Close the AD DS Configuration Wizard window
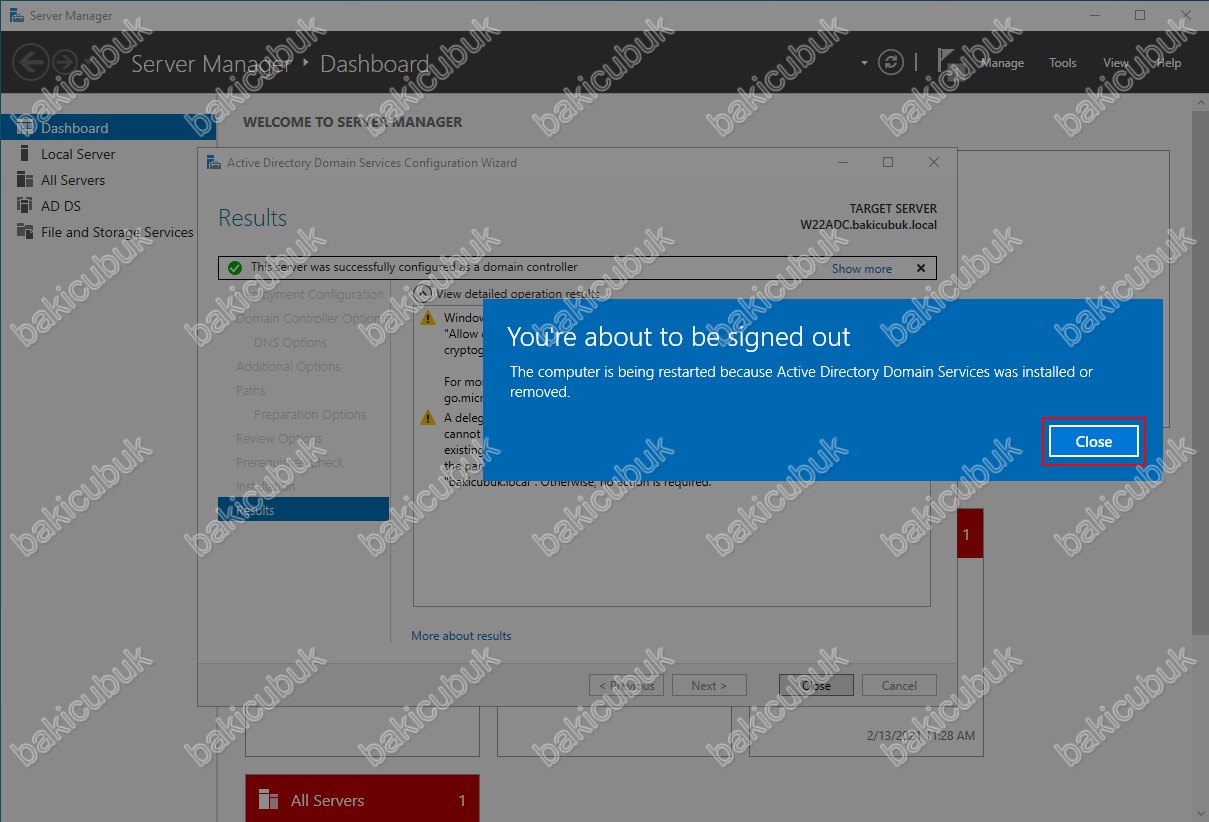The width and height of the screenshot is (1209, 822). pos(934,162)
